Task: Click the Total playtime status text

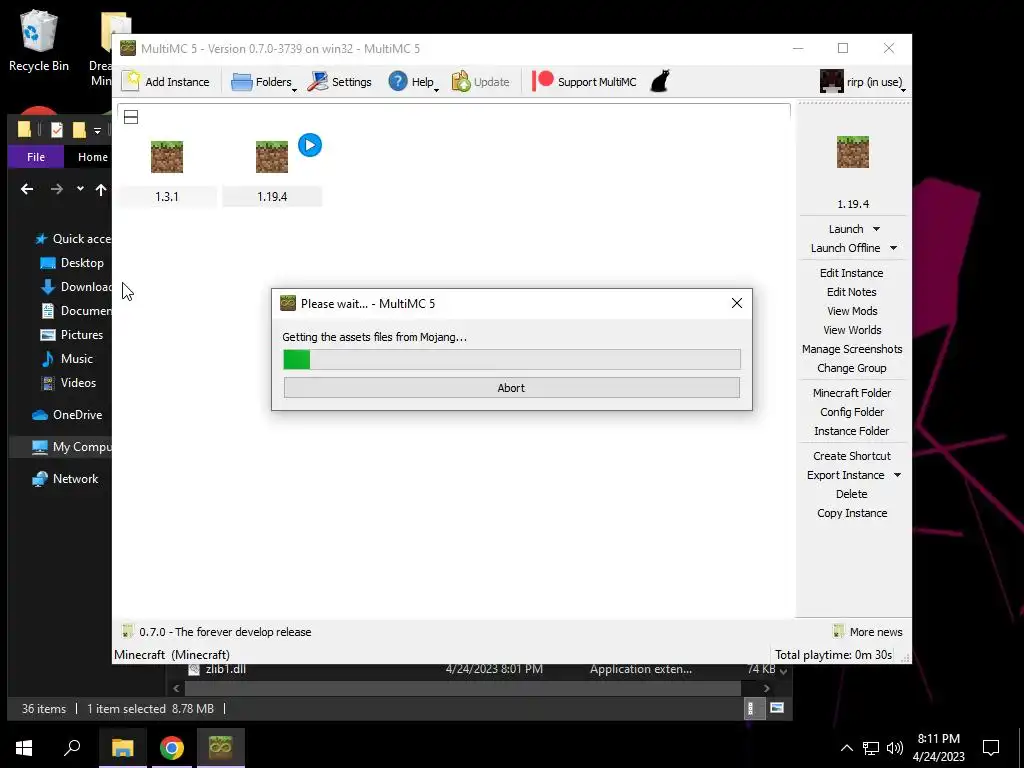Action: [833, 654]
